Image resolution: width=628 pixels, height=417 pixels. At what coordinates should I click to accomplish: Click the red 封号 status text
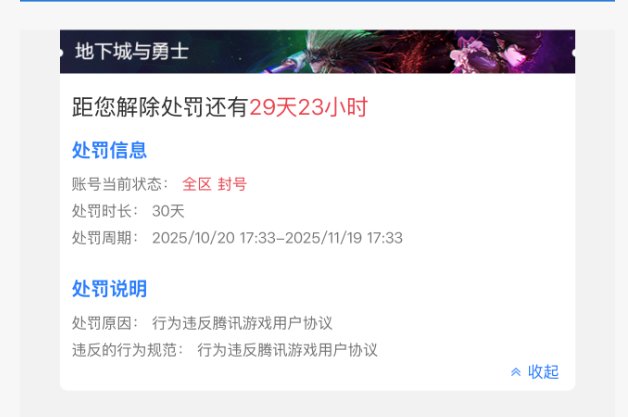tap(232, 184)
